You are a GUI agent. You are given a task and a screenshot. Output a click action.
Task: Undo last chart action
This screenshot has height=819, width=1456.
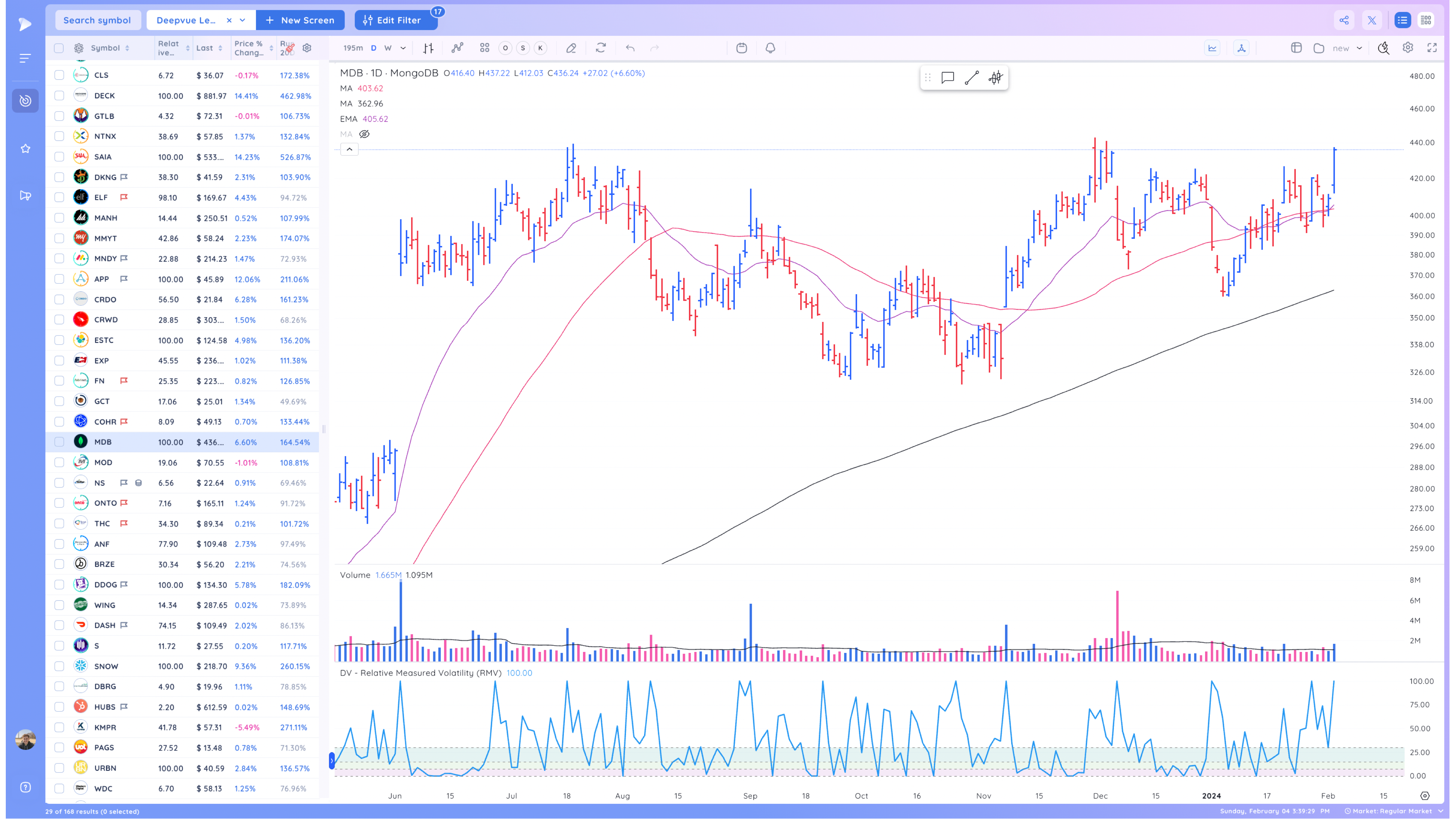pyautogui.click(x=630, y=48)
